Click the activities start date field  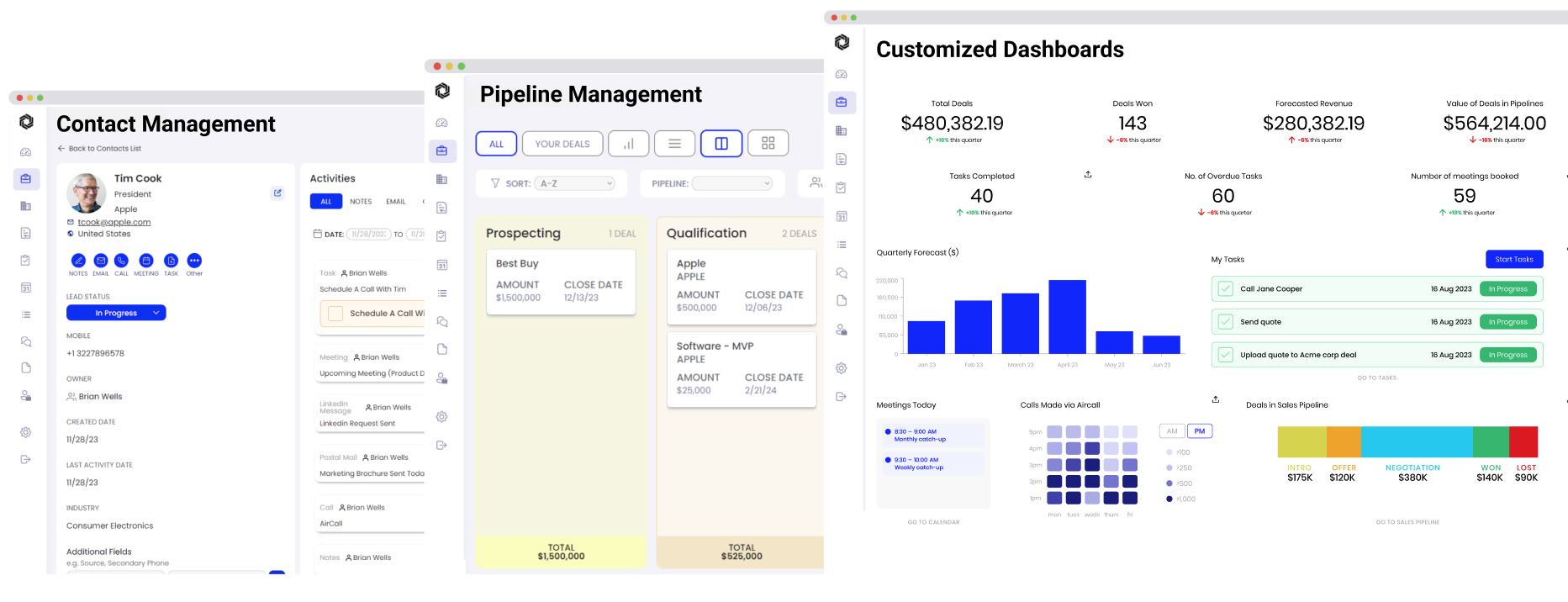coord(368,234)
